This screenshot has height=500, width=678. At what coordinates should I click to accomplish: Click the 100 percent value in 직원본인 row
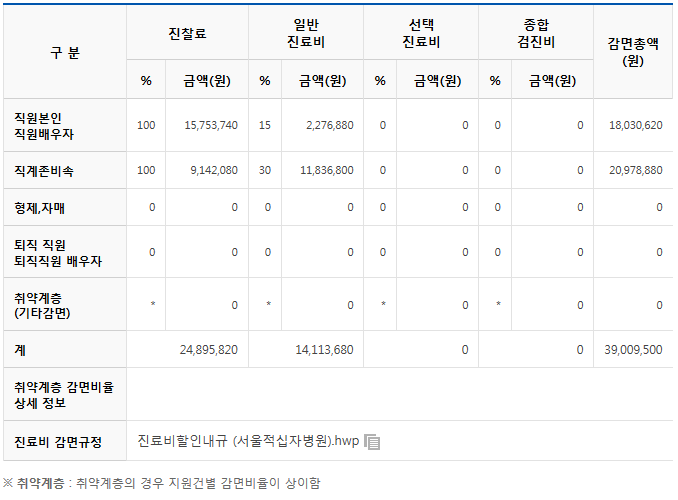(x=146, y=125)
